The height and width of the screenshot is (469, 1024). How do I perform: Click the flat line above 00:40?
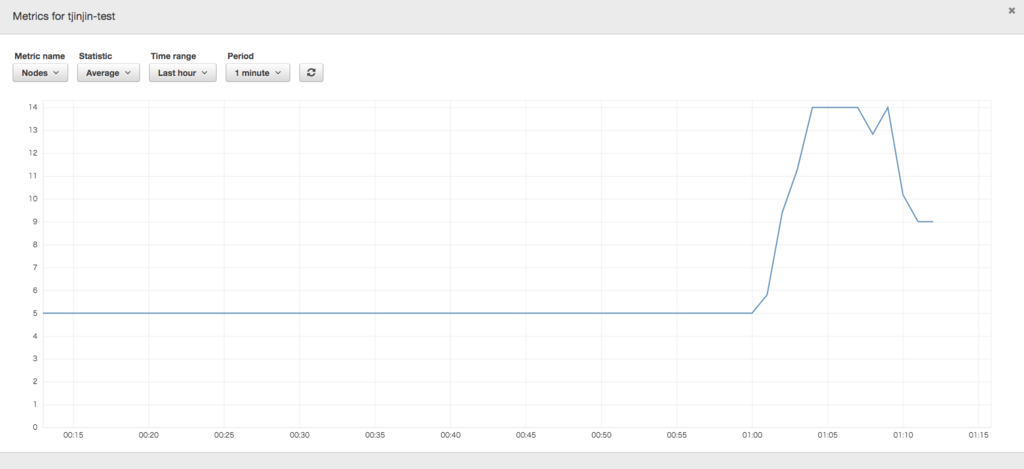pyautogui.click(x=451, y=313)
